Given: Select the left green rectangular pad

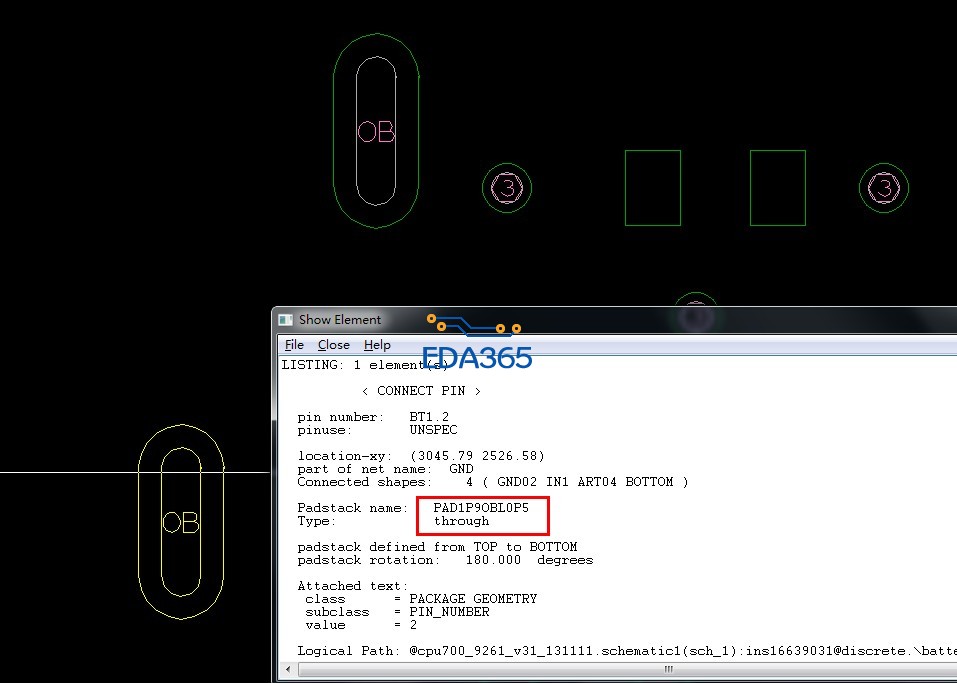Looking at the screenshot, I should [652, 188].
